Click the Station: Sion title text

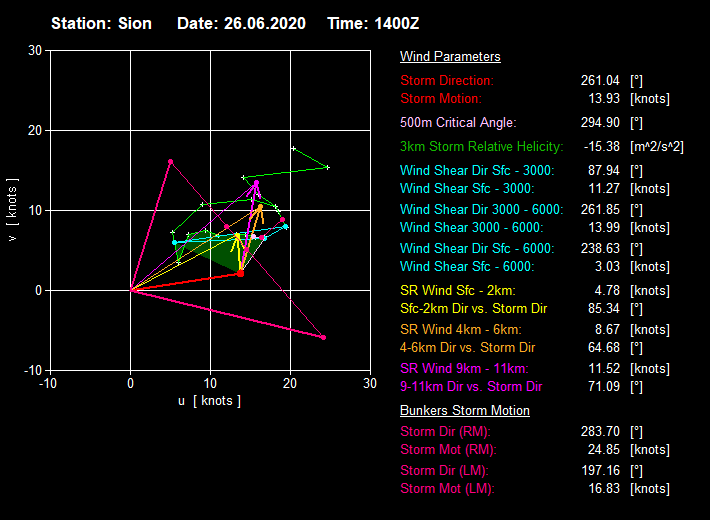101,23
